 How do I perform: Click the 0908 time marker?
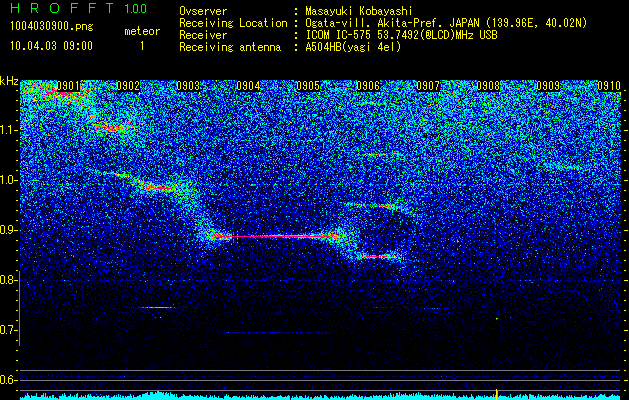(x=488, y=86)
